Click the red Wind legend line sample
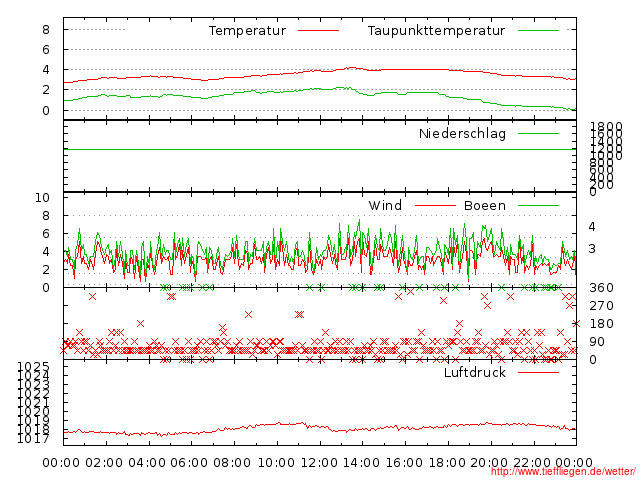This screenshot has width=640, height=480. click(x=435, y=205)
